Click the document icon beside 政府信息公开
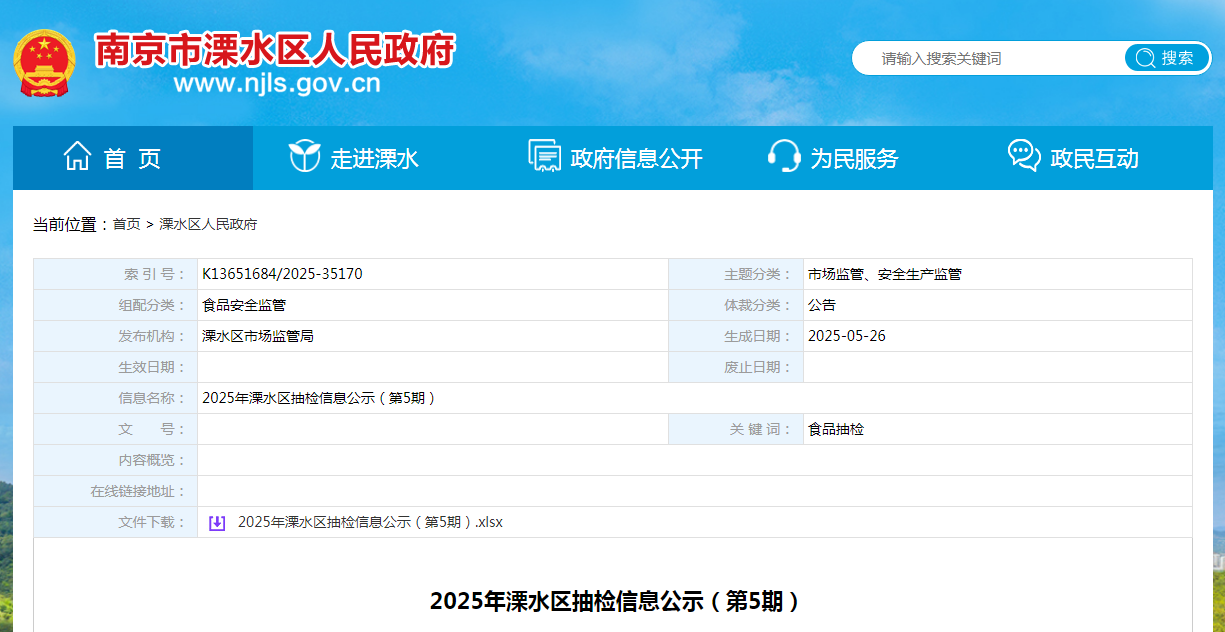This screenshot has width=1225, height=632. (544, 157)
